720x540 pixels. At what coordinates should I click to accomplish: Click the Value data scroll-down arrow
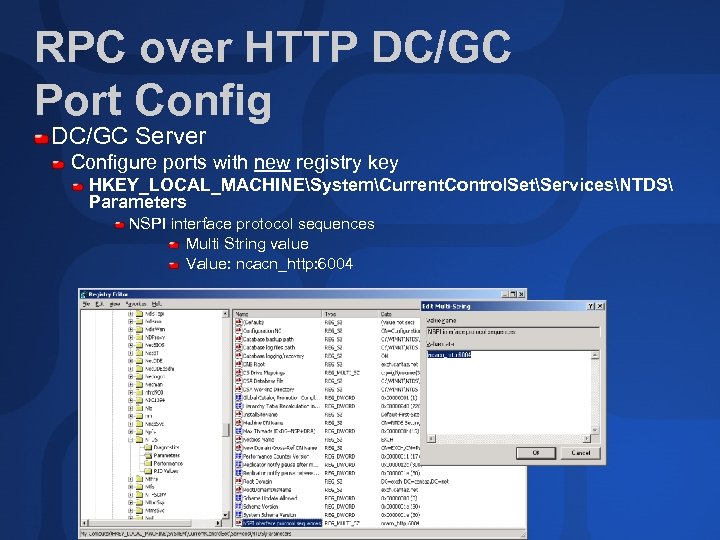point(595,430)
